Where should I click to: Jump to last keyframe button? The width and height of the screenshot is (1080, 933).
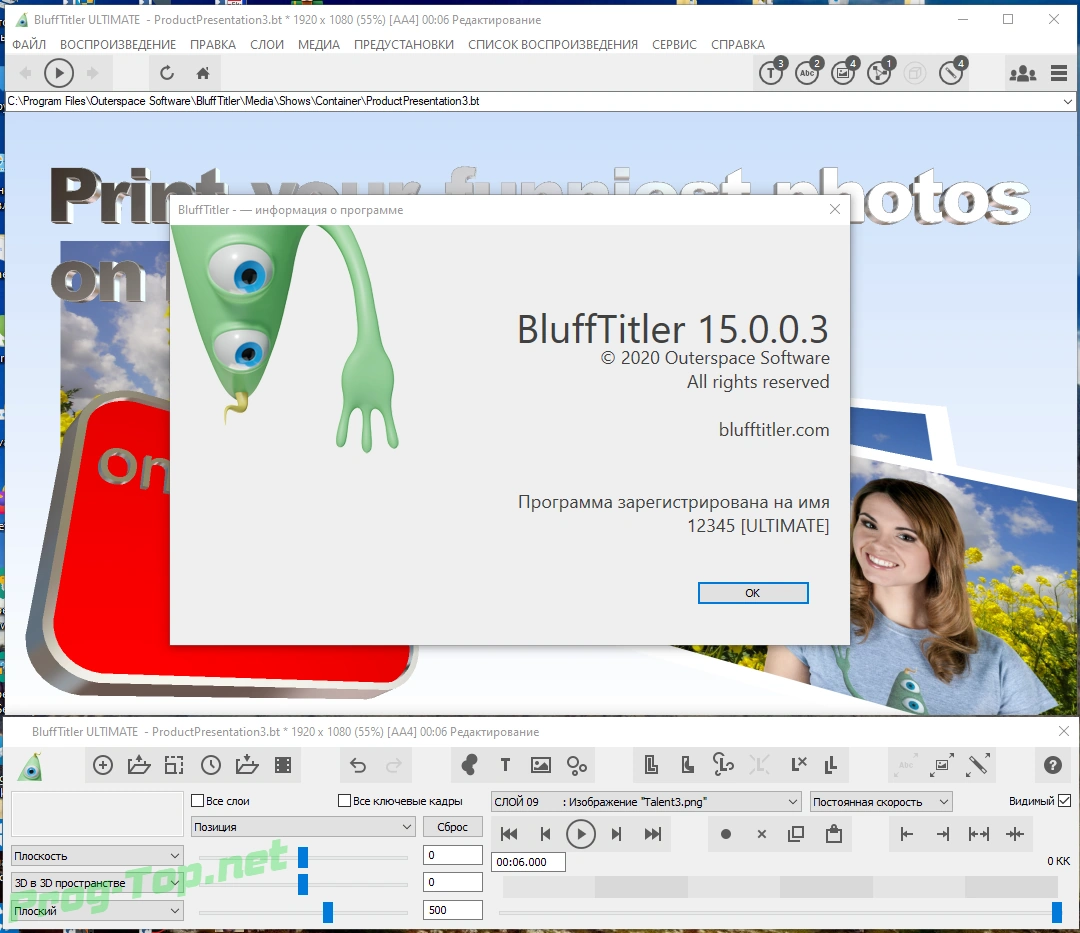[653, 834]
